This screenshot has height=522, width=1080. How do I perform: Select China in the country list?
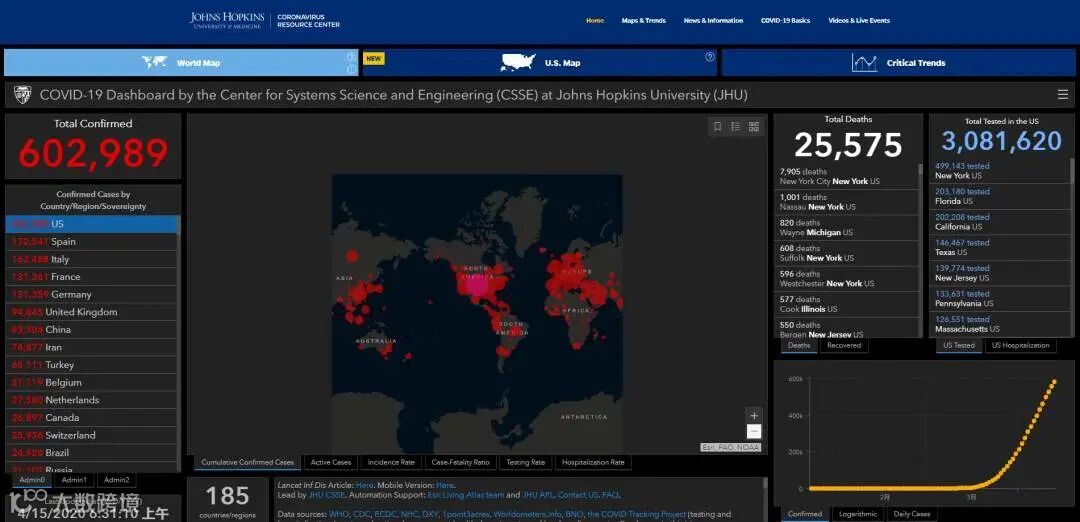(x=92, y=330)
